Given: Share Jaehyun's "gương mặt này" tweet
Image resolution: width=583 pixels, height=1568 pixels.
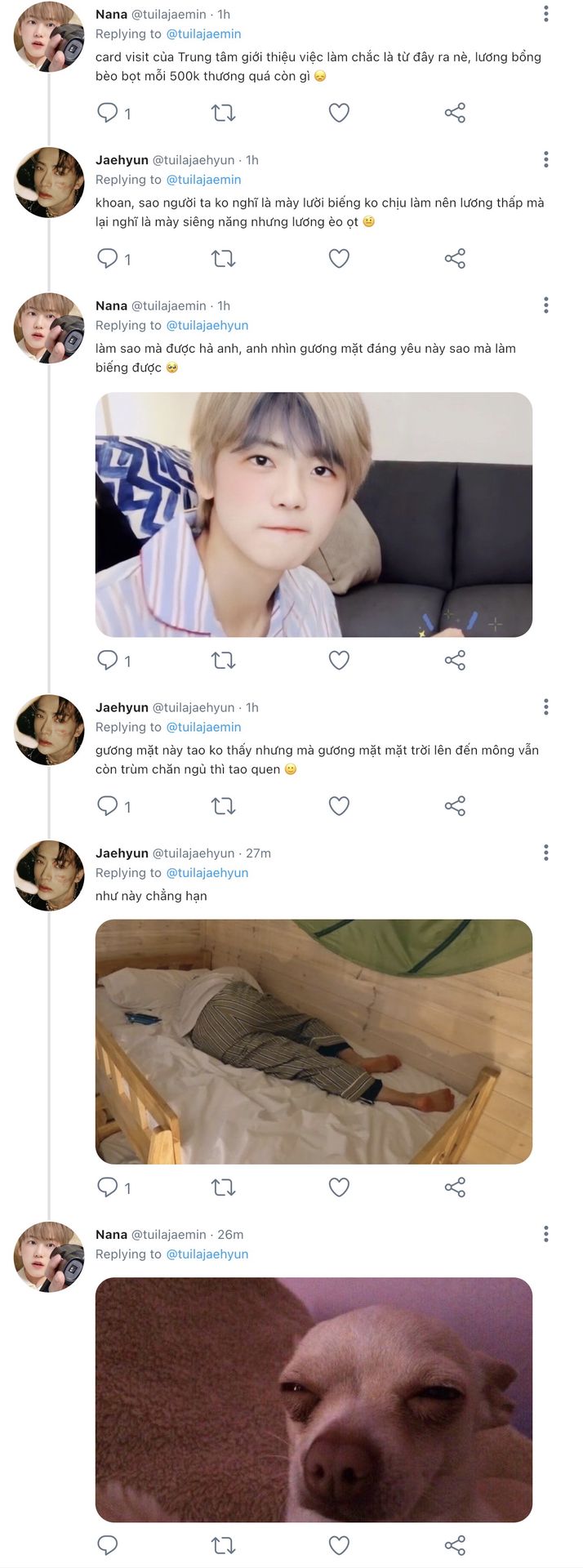Looking at the screenshot, I should (x=455, y=806).
